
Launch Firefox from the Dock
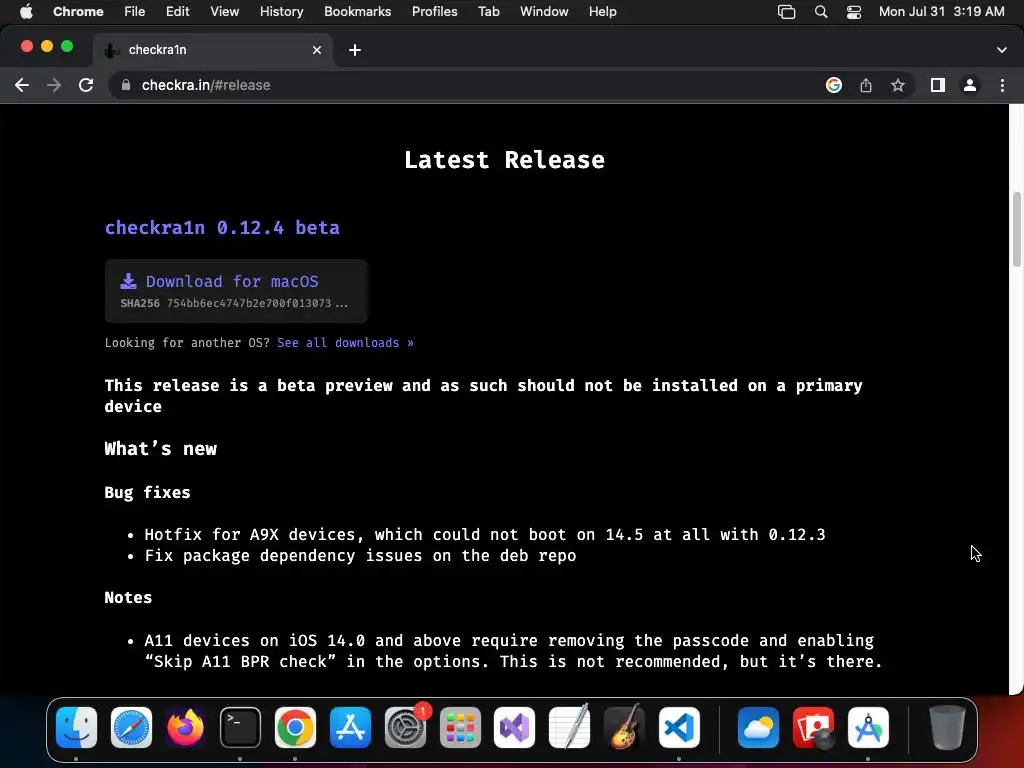[x=185, y=728]
